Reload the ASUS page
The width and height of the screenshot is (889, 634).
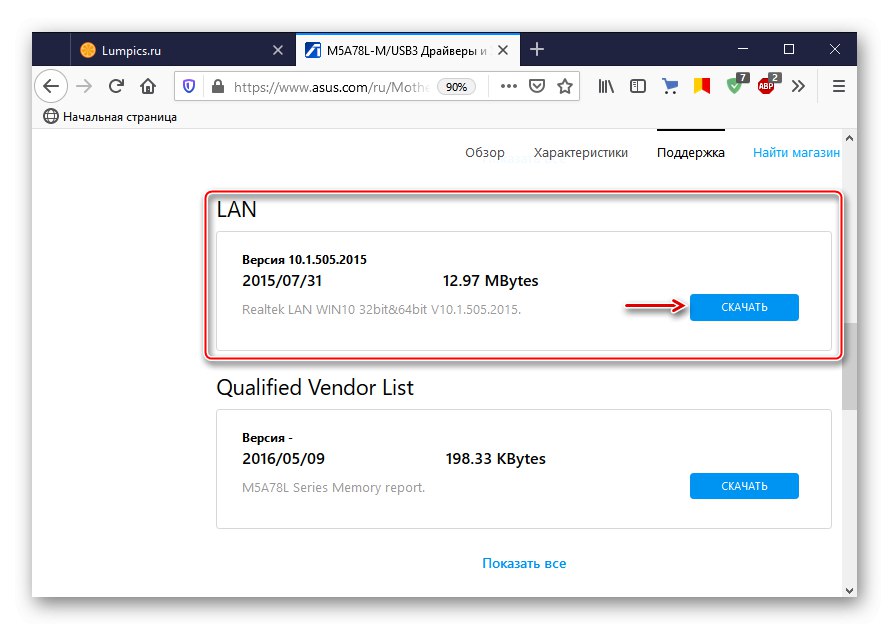(116, 86)
